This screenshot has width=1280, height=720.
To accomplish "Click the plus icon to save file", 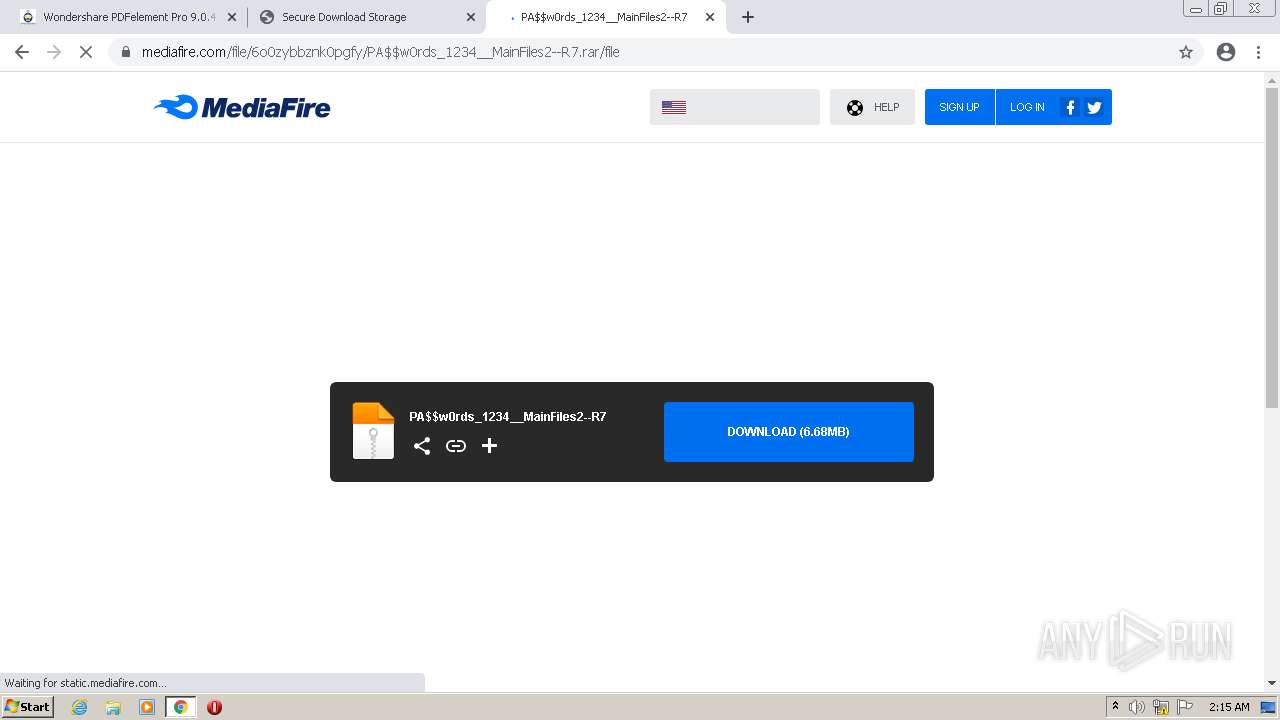I will (489, 446).
